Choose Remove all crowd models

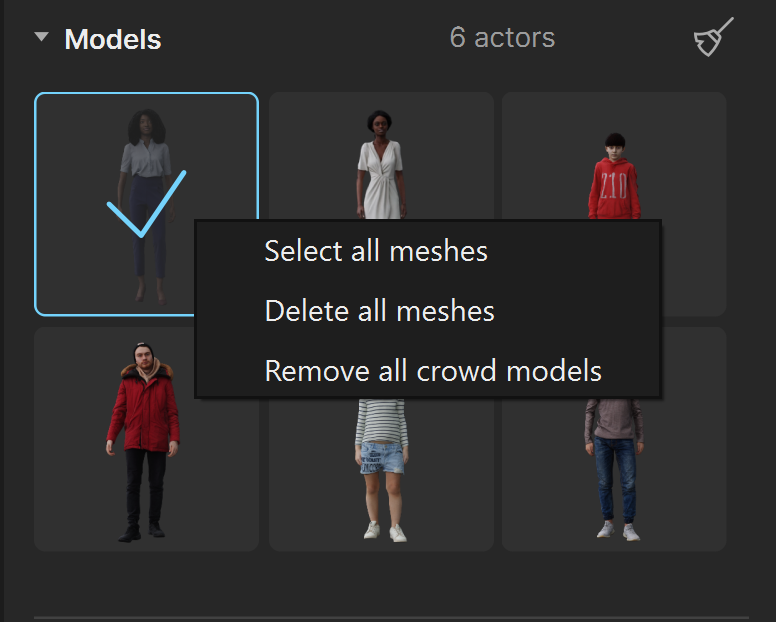(x=433, y=371)
